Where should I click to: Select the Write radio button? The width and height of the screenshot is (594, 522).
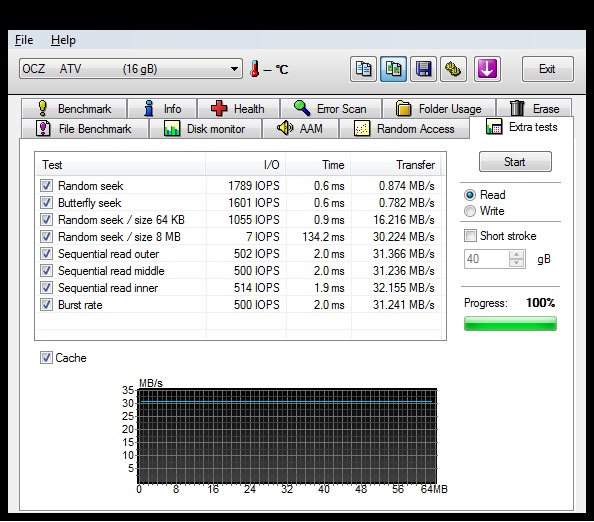tap(470, 211)
